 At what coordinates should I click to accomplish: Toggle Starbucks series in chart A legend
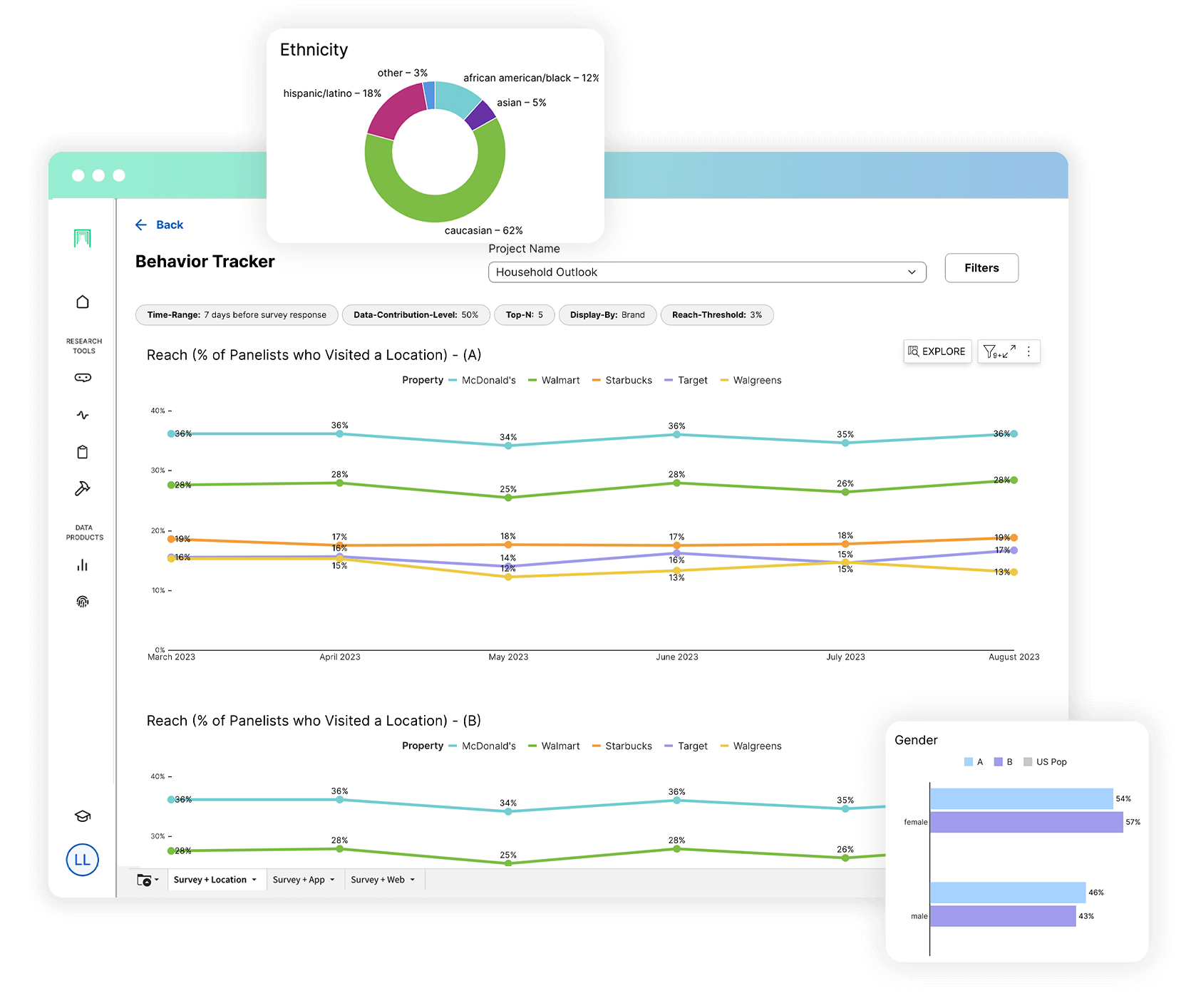click(x=622, y=381)
